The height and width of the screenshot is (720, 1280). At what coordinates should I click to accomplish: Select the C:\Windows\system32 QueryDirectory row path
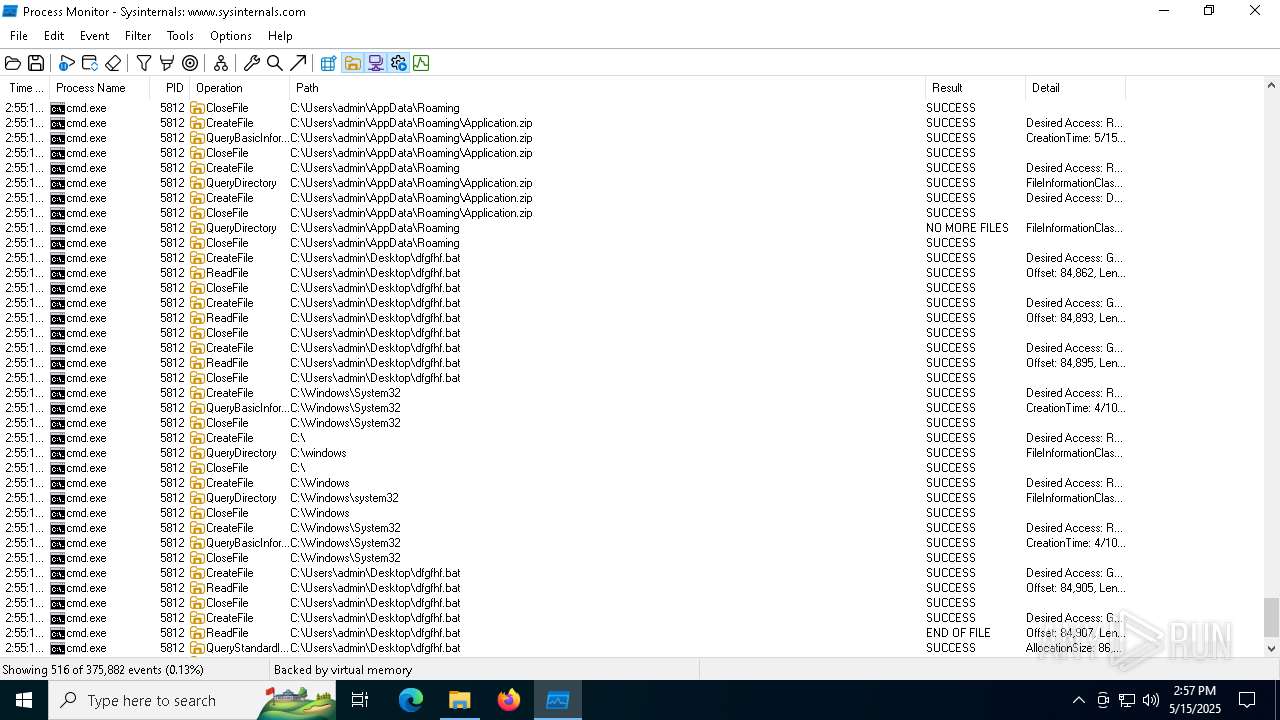[x=345, y=498]
